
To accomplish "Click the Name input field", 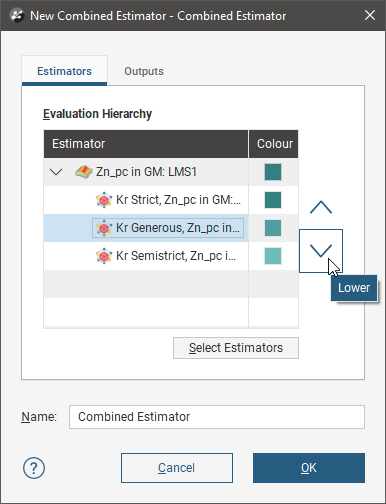I will 217,417.
